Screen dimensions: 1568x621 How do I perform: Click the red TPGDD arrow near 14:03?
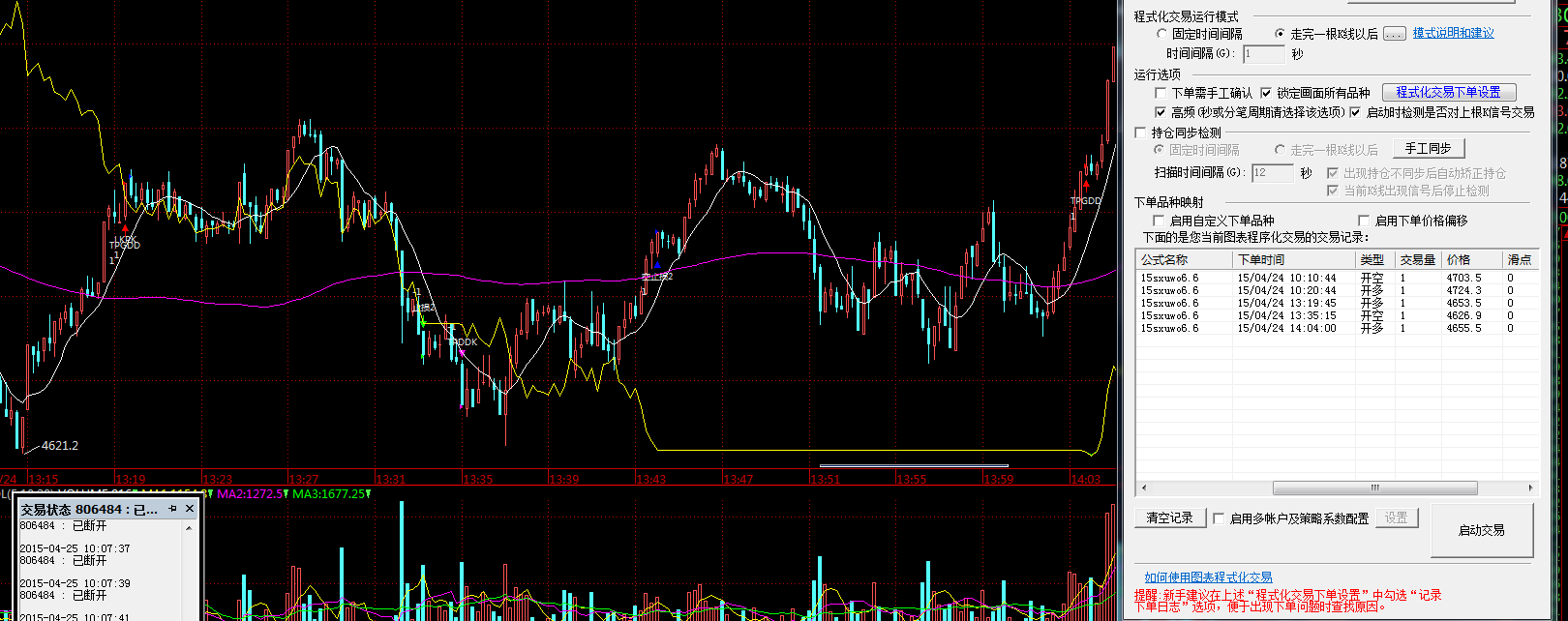pyautogui.click(x=1086, y=185)
